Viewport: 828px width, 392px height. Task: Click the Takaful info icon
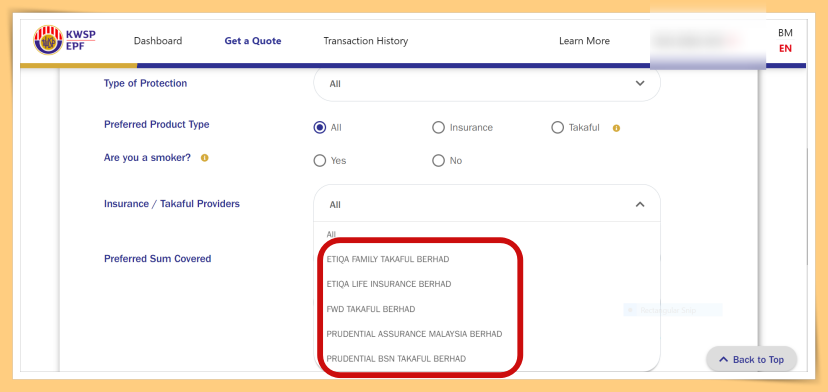pyautogui.click(x=616, y=128)
